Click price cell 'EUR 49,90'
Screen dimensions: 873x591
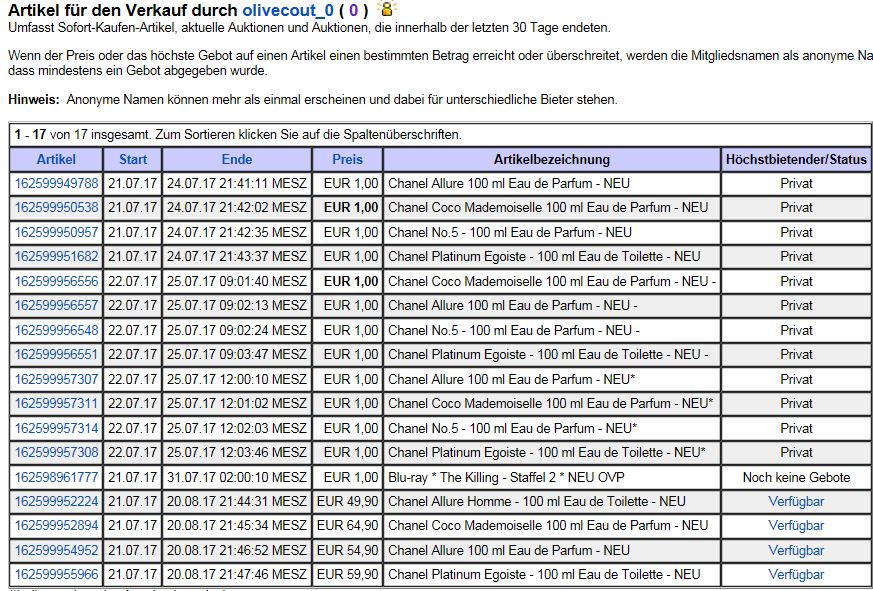pos(347,501)
